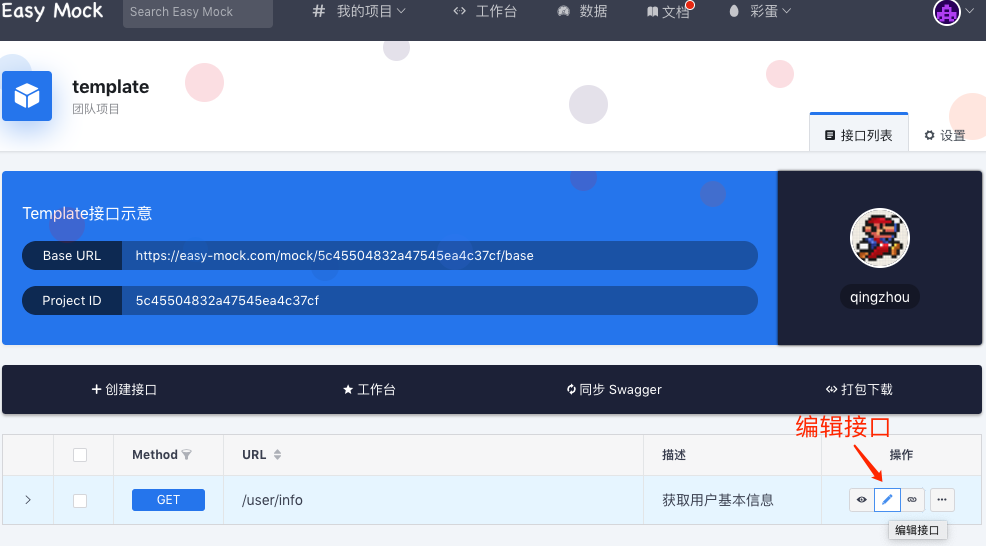Click 打包下载 to download package
This screenshot has width=986, height=546.
pyautogui.click(x=859, y=389)
